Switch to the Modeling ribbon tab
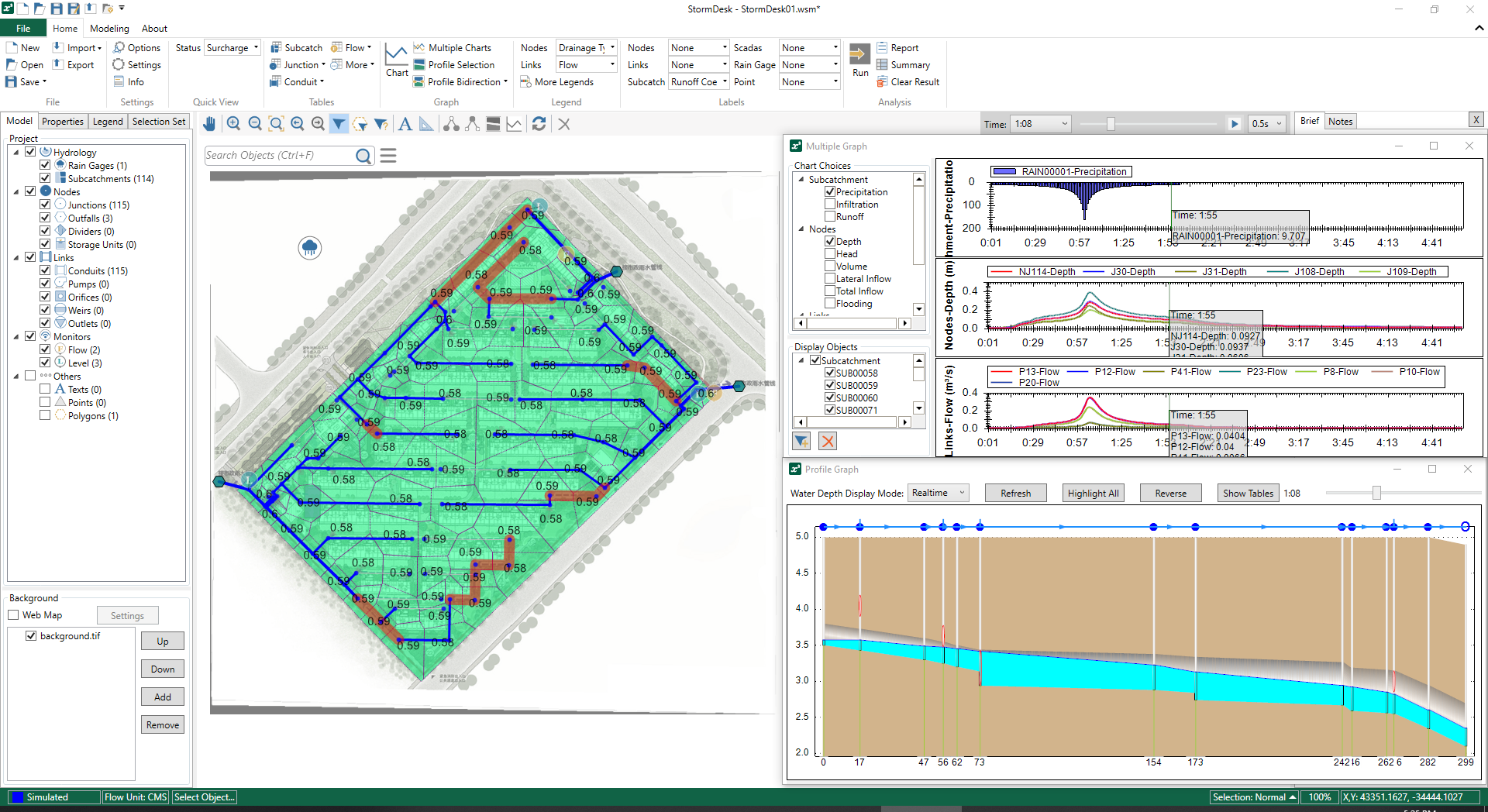 click(109, 29)
